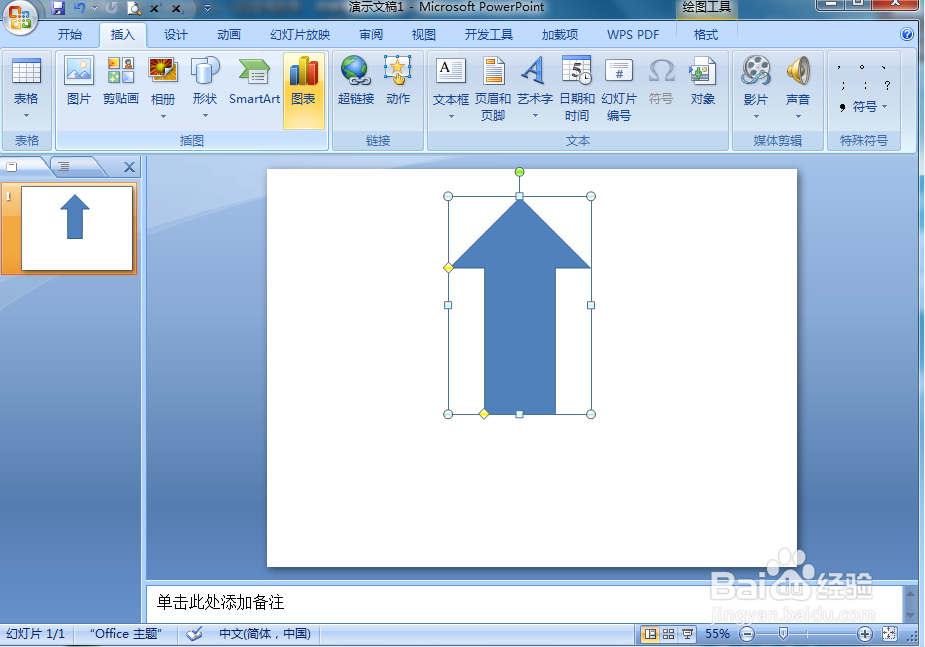Open the Review (审阅) tab
Image resolution: width=925 pixels, height=647 pixels.
click(371, 35)
